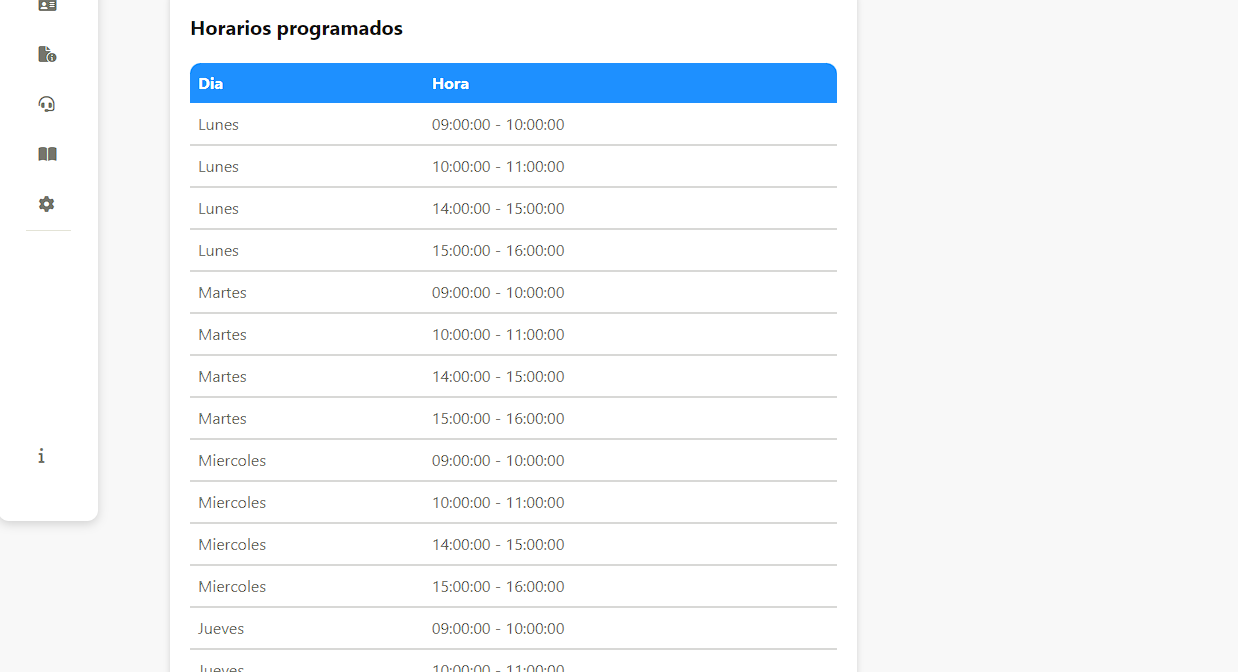Click the document info sidebar icon
The height and width of the screenshot is (672, 1238).
point(47,54)
